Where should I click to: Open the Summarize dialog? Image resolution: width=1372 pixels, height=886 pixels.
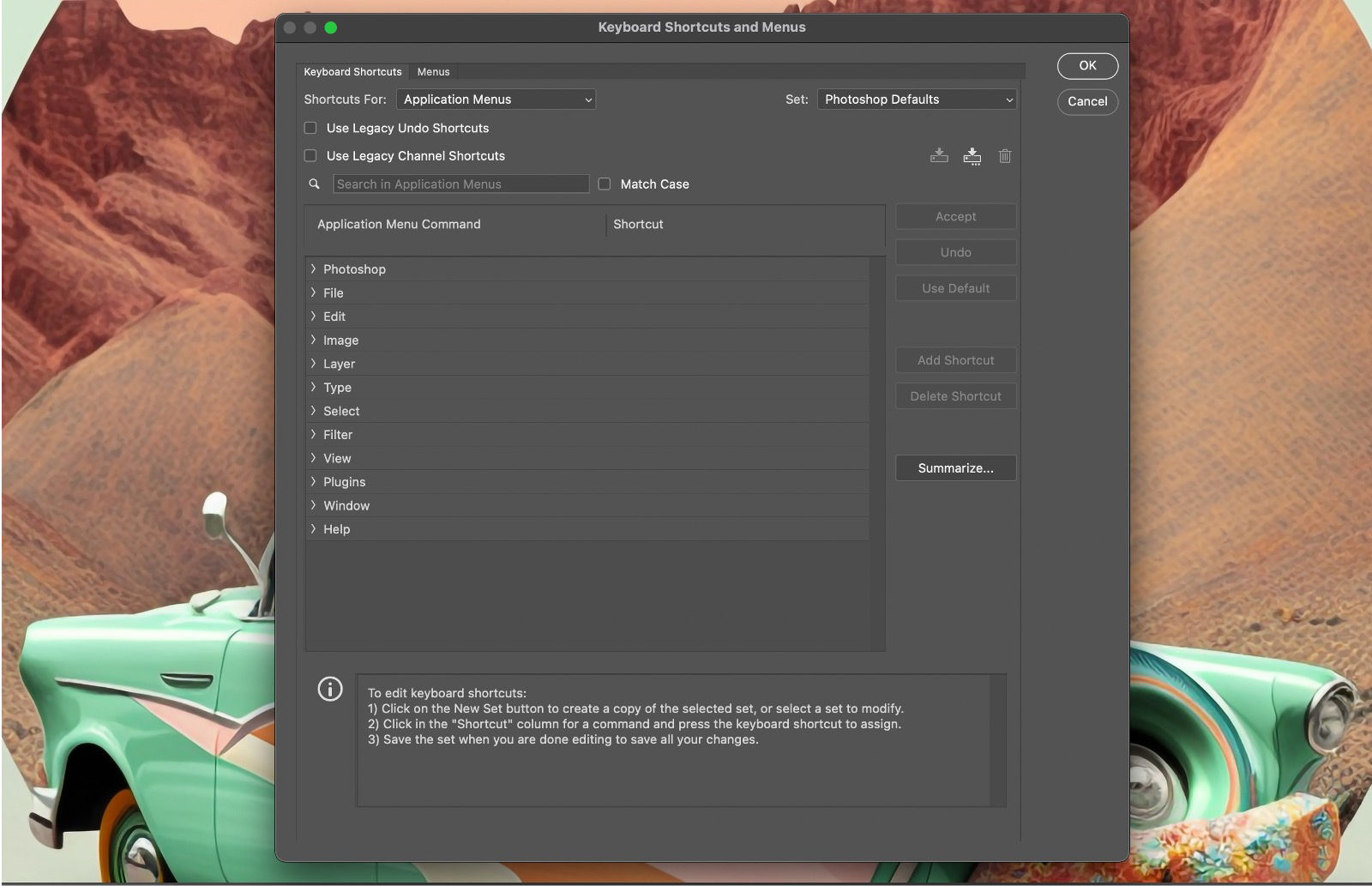955,468
